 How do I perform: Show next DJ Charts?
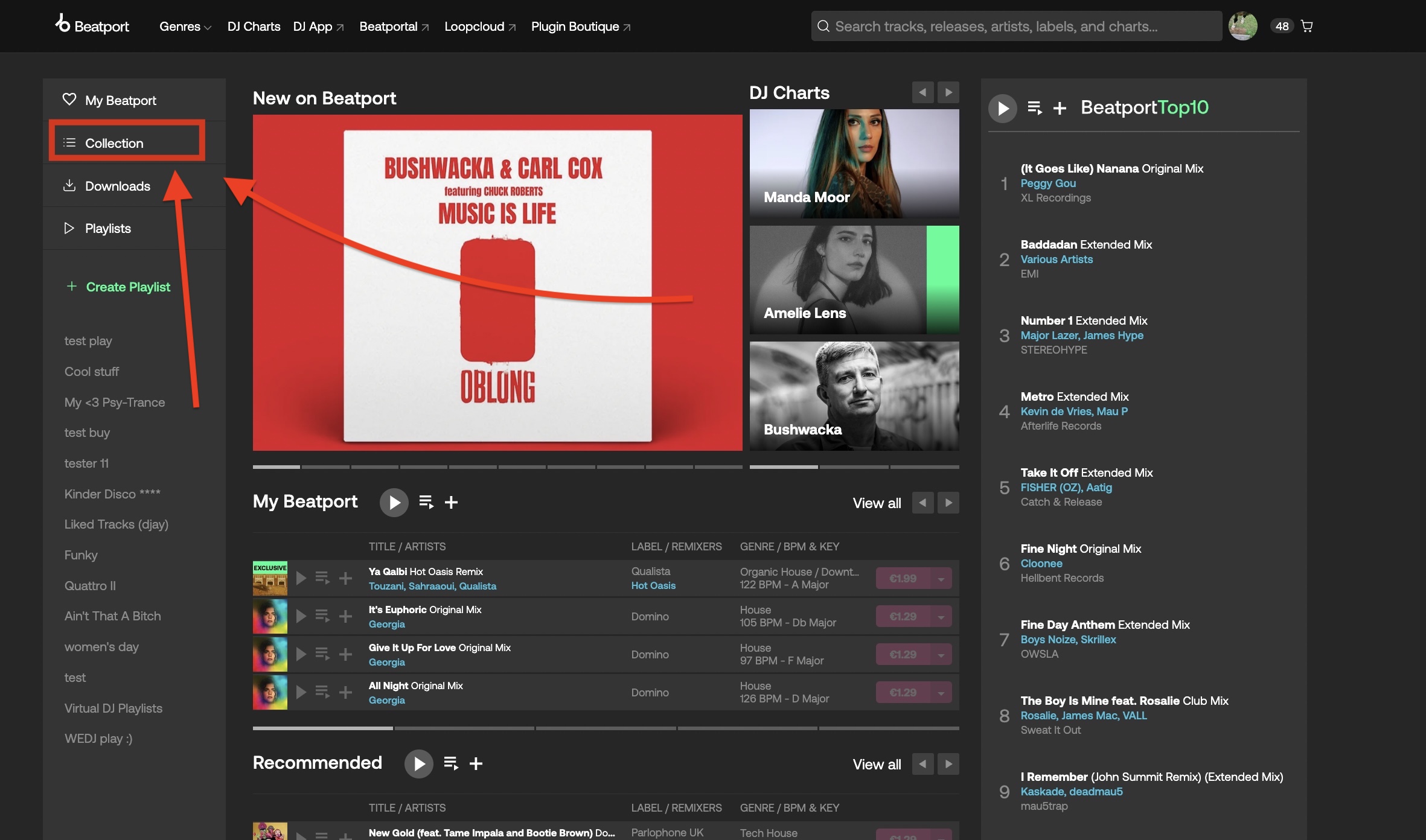948,92
